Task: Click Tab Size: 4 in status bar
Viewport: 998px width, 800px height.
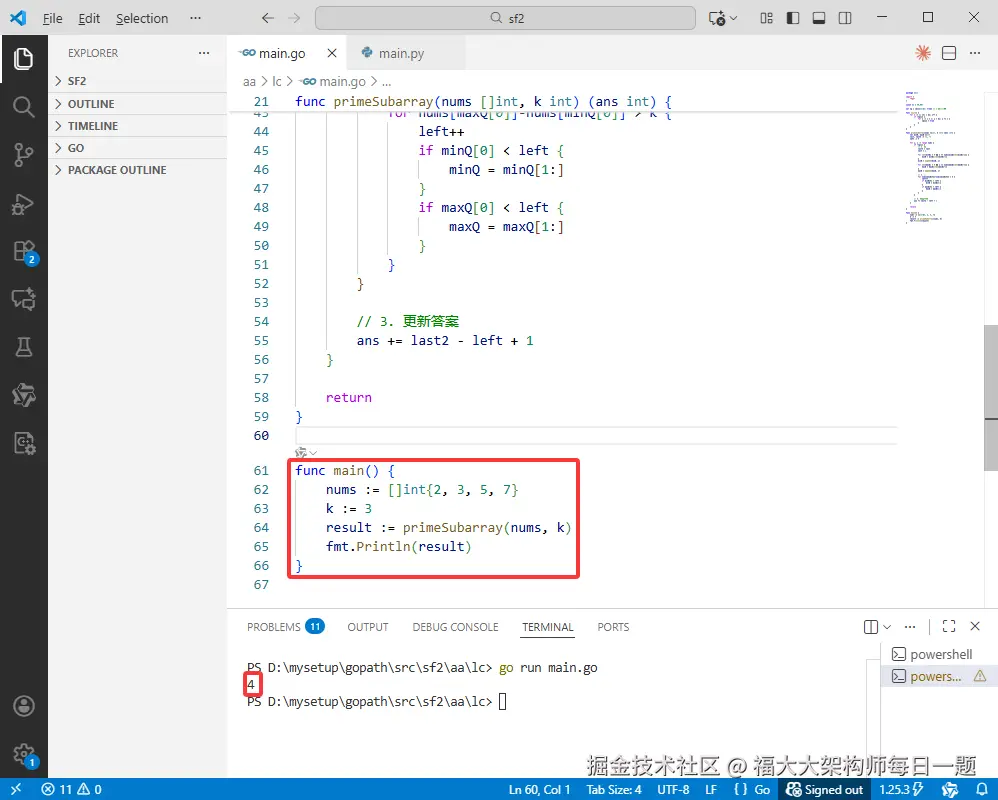Action: pos(614,789)
